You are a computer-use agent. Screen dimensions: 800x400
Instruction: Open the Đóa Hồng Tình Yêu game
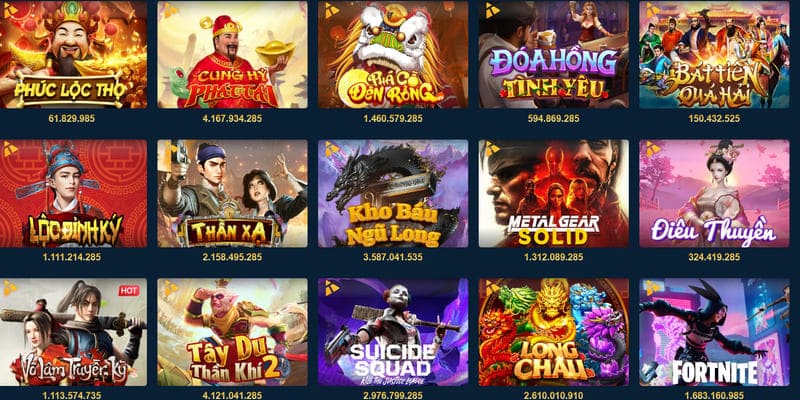click(554, 54)
